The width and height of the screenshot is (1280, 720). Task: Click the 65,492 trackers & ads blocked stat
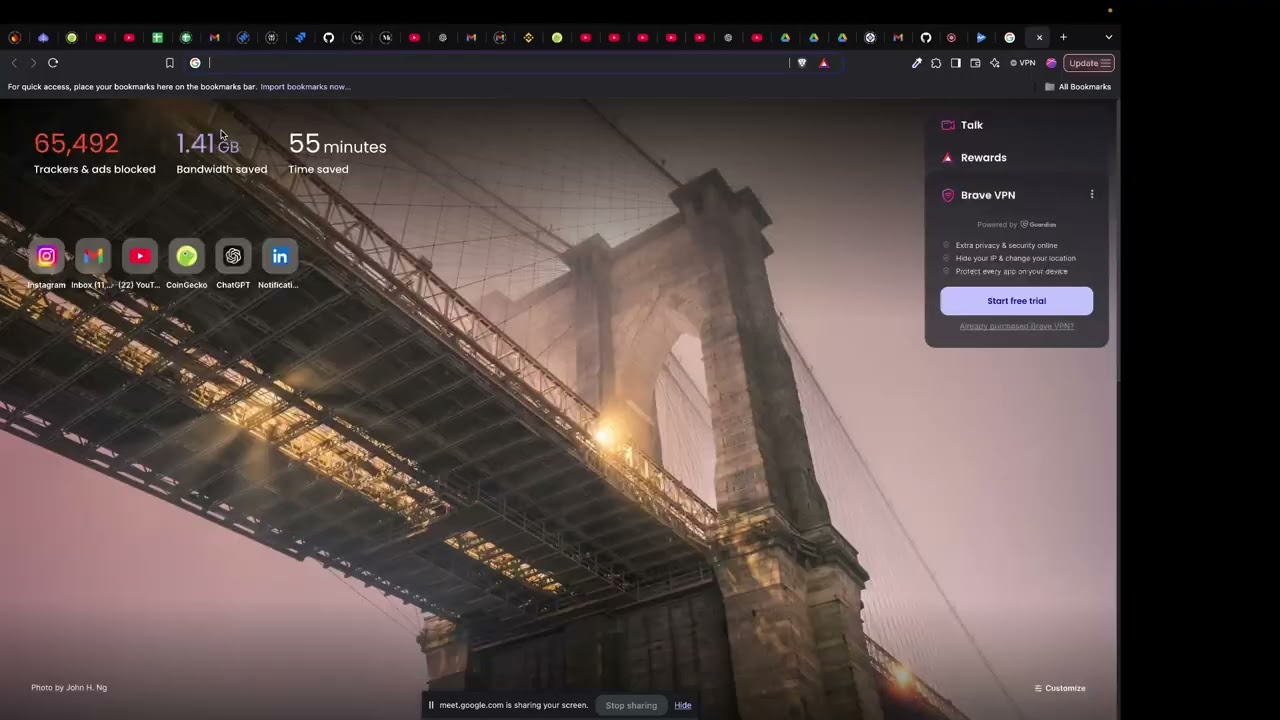click(94, 153)
